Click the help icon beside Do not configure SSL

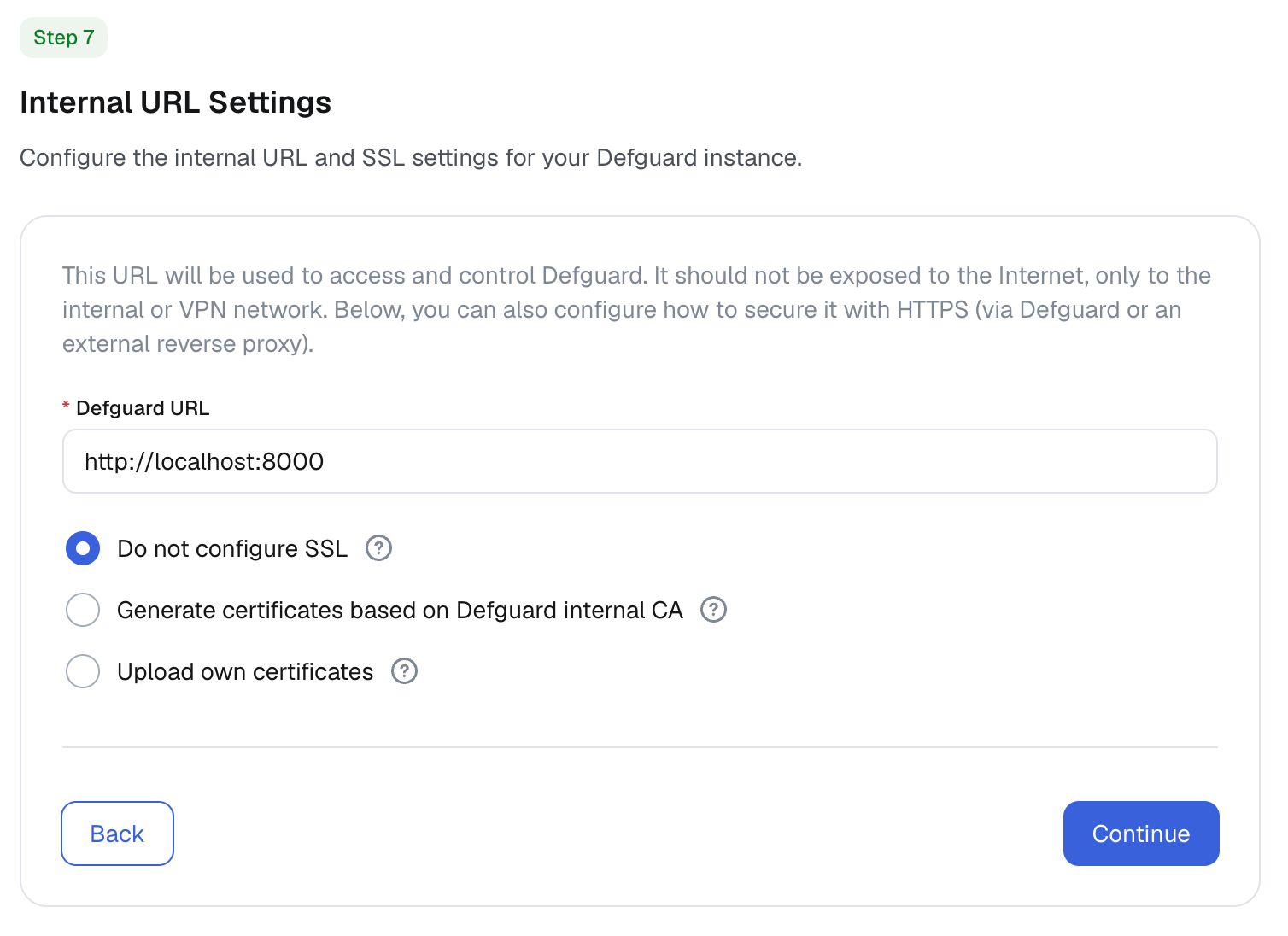(378, 547)
